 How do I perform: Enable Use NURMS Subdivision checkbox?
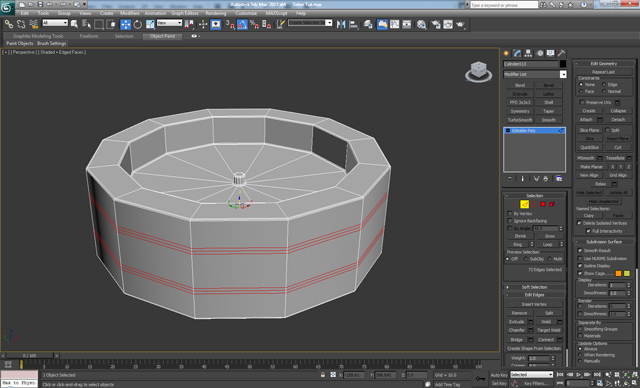tap(580, 258)
